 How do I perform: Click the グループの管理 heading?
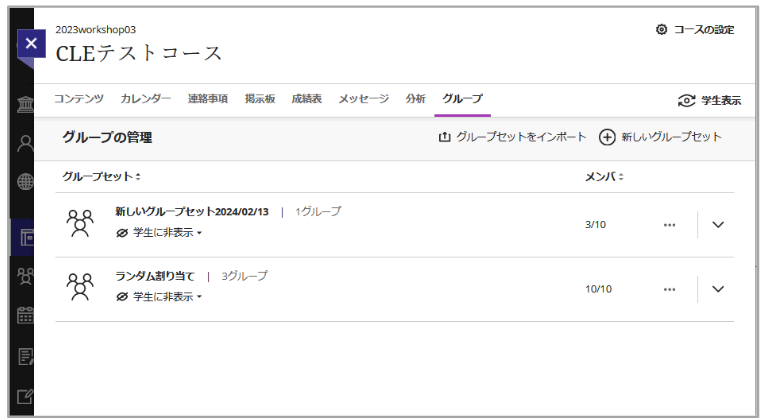[107, 138]
